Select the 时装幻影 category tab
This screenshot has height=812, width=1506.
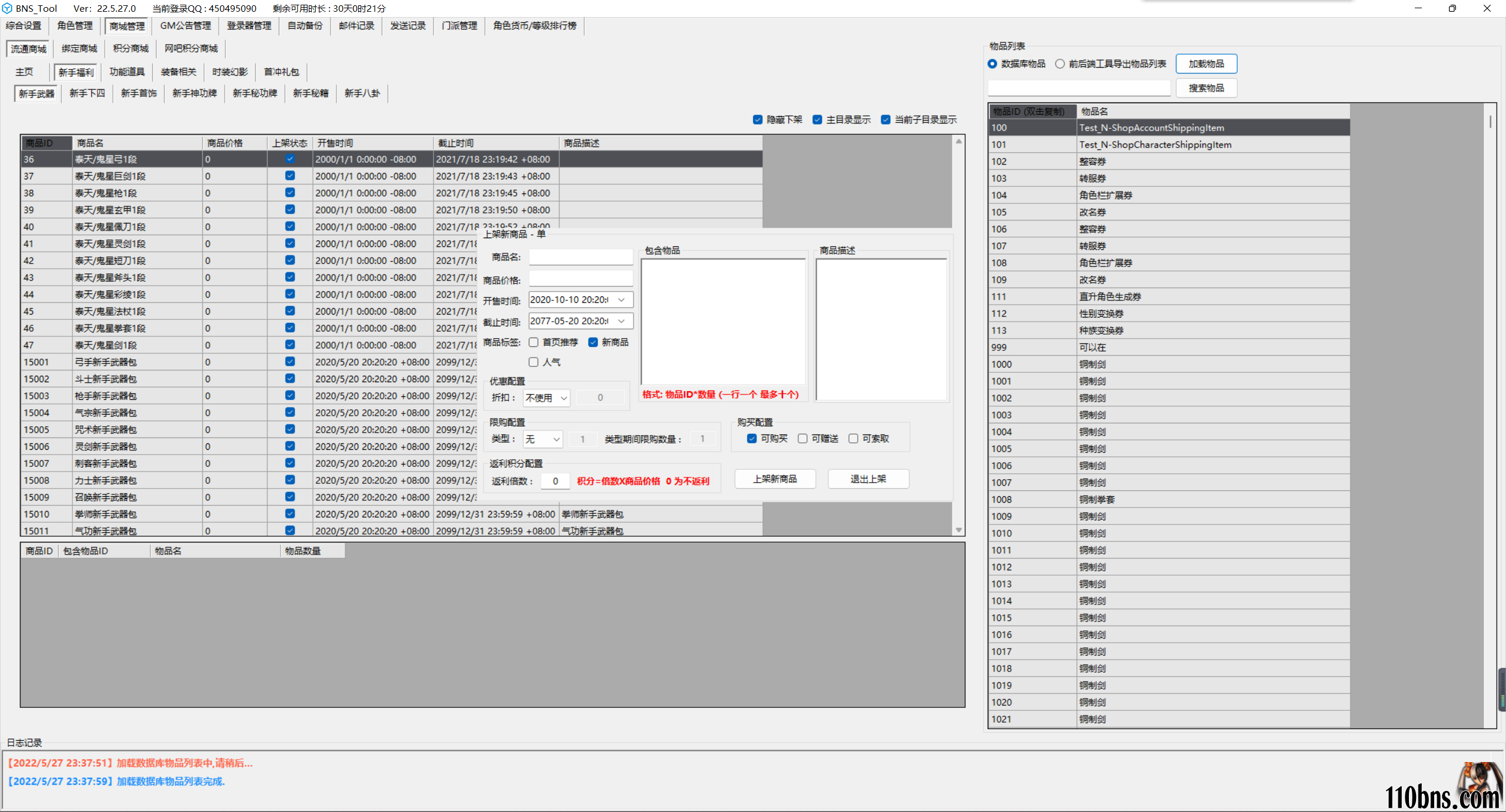[230, 72]
